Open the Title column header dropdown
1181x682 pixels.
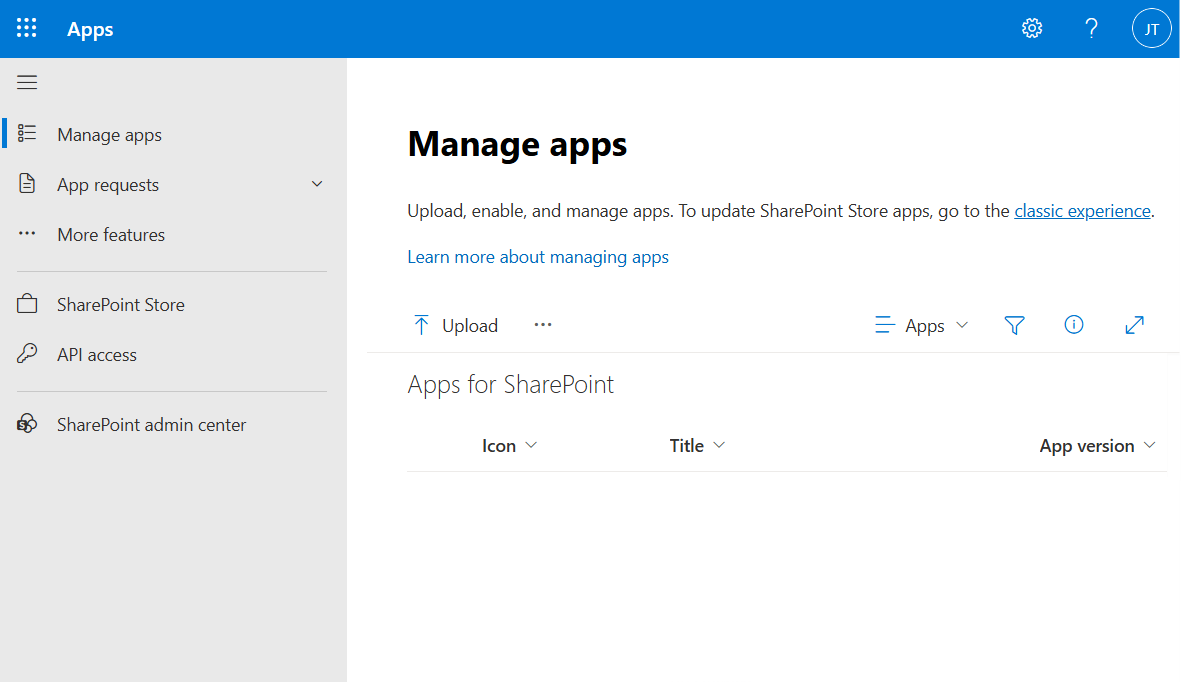click(x=697, y=446)
